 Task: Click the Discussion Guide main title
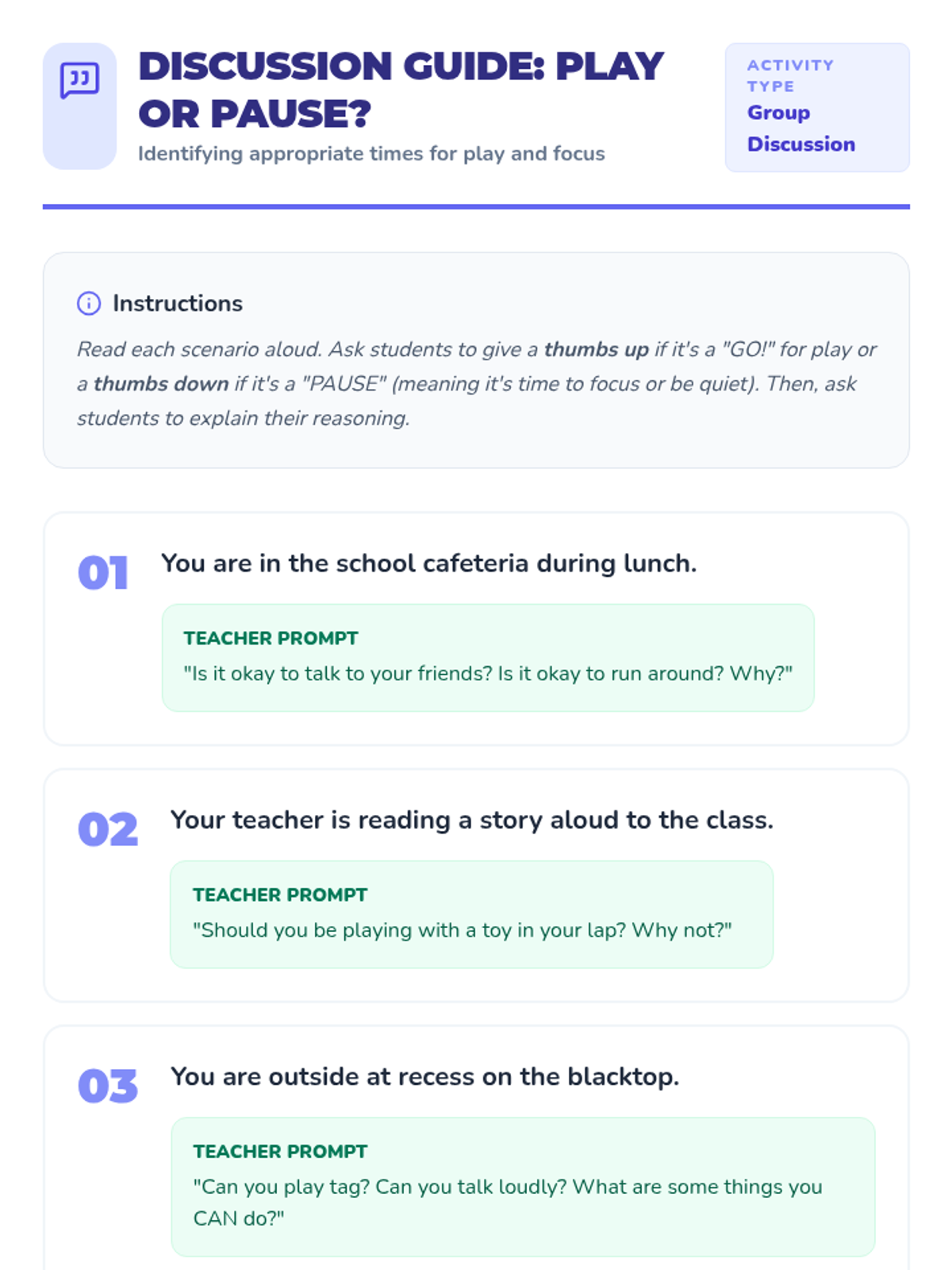click(x=401, y=89)
